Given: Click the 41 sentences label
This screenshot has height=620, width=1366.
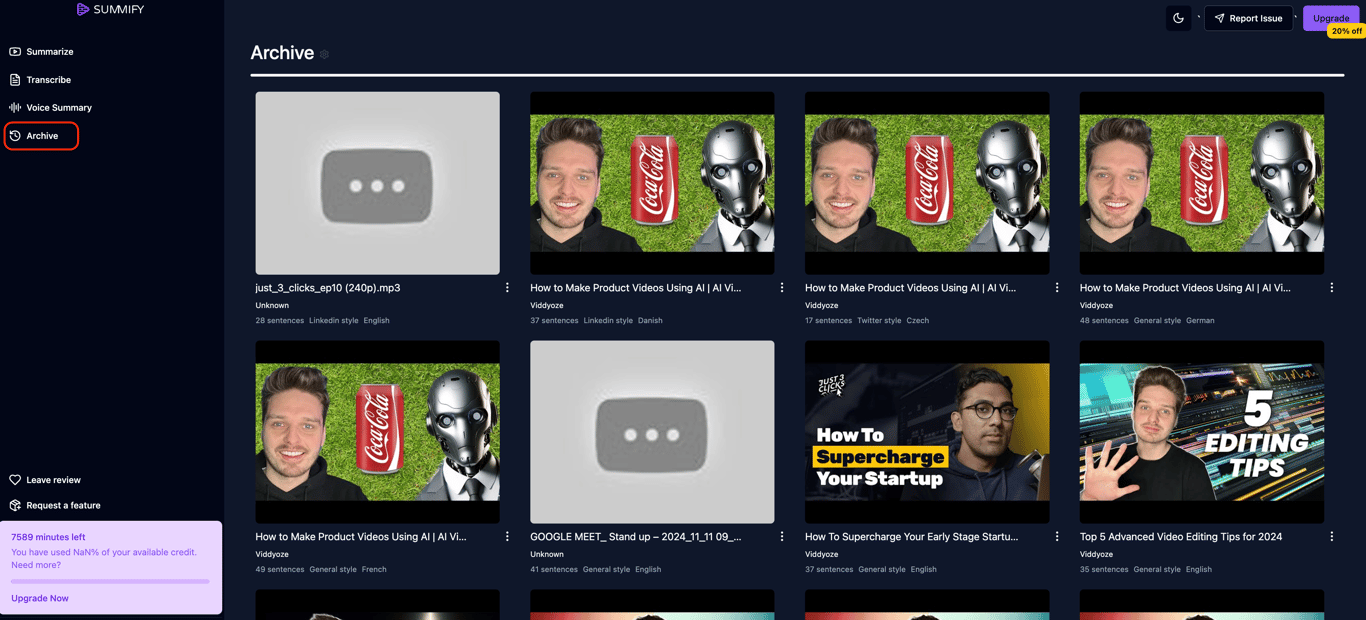Looking at the screenshot, I should tap(554, 570).
